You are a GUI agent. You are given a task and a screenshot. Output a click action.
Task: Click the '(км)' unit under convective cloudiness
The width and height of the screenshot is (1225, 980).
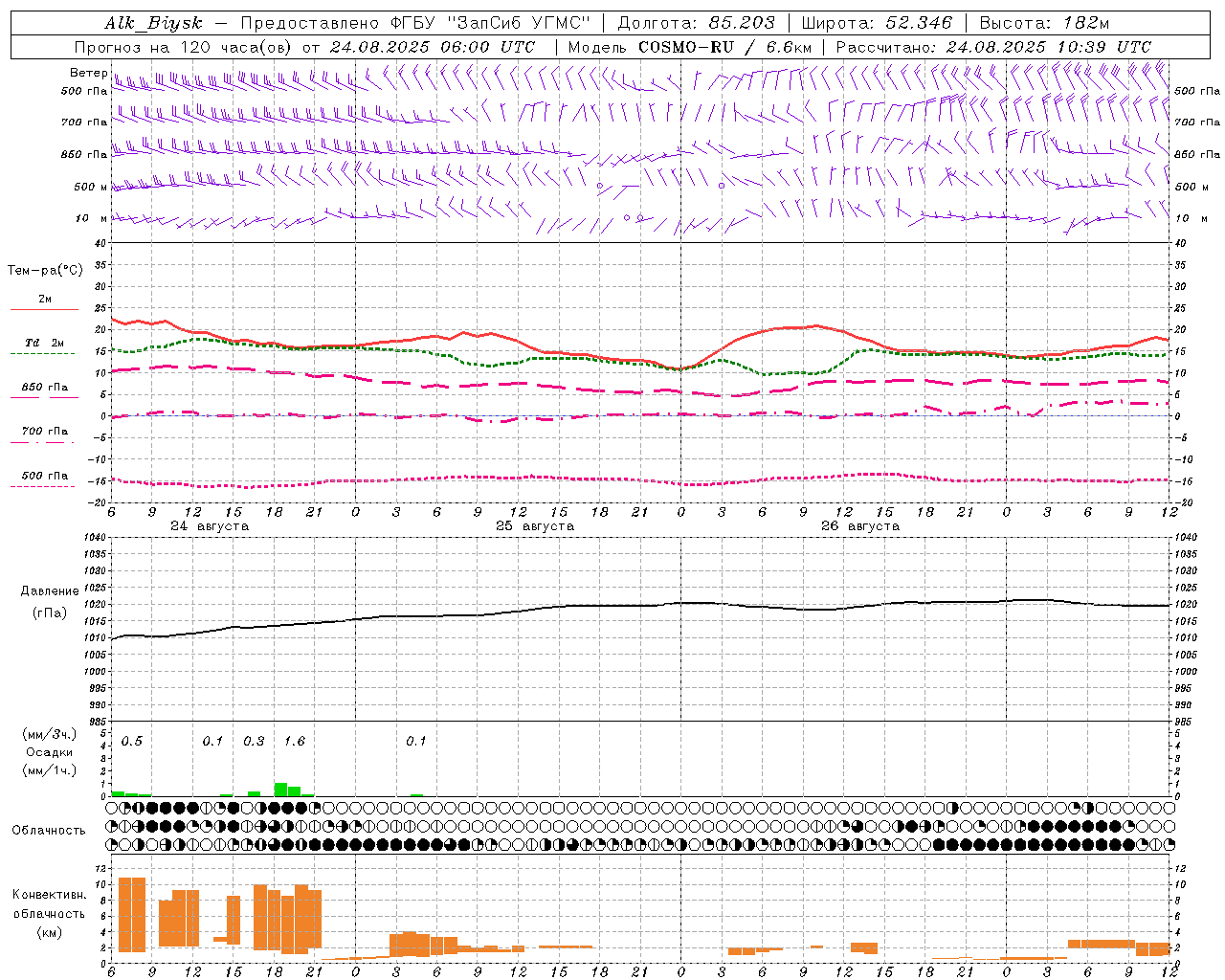[x=50, y=932]
